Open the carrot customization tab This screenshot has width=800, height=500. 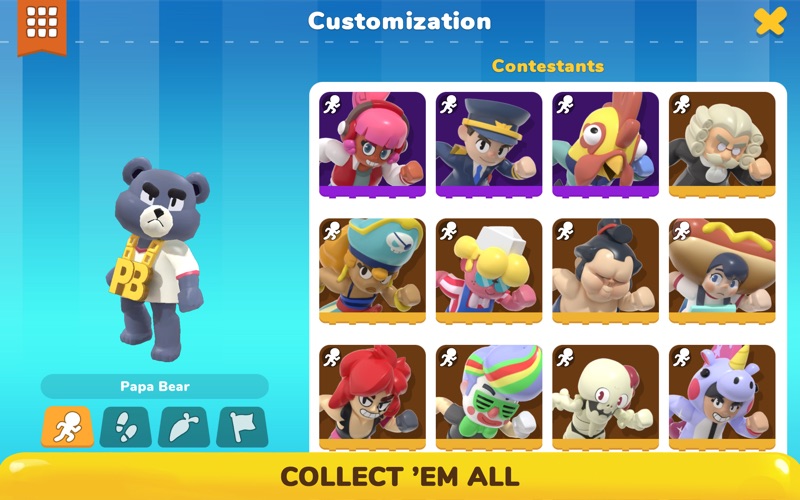(x=184, y=427)
